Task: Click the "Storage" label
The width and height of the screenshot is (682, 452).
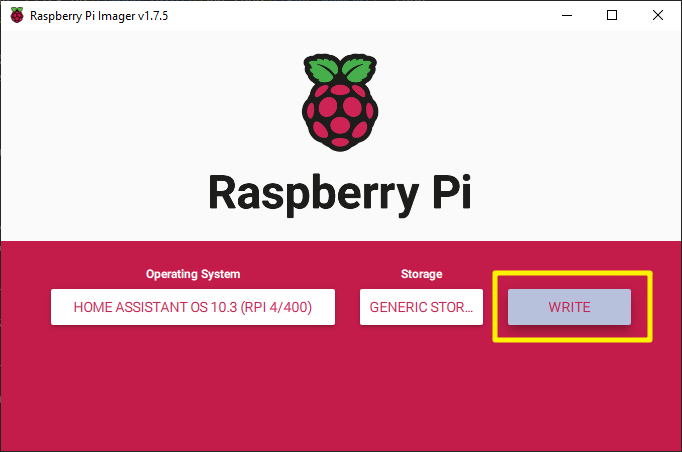Action: [421, 274]
